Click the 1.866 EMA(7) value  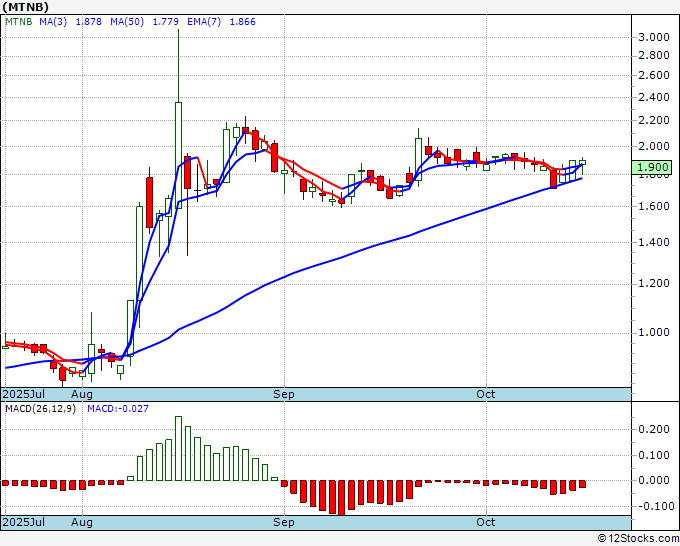pos(242,22)
